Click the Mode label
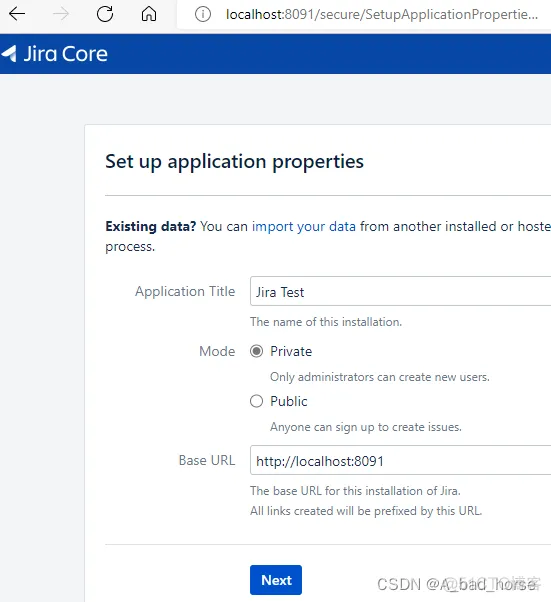This screenshot has width=551, height=602. point(217,351)
